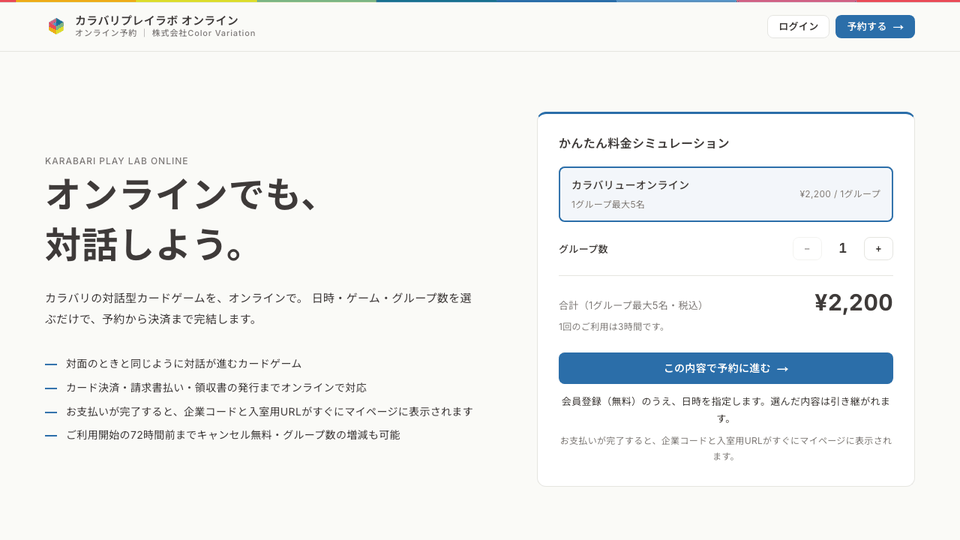Click the 1グループ最大5名 plan description
The height and width of the screenshot is (540, 960).
click(x=608, y=204)
